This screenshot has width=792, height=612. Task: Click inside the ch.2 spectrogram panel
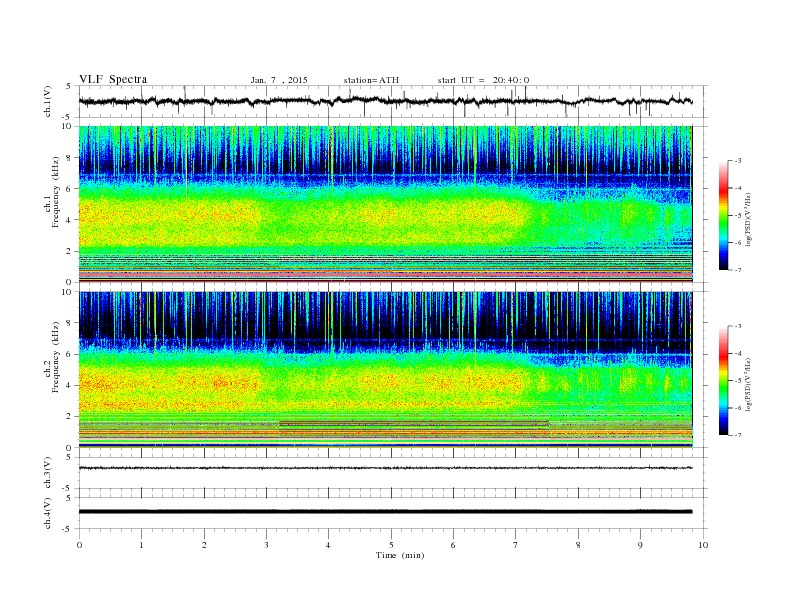pyautogui.click(x=385, y=370)
